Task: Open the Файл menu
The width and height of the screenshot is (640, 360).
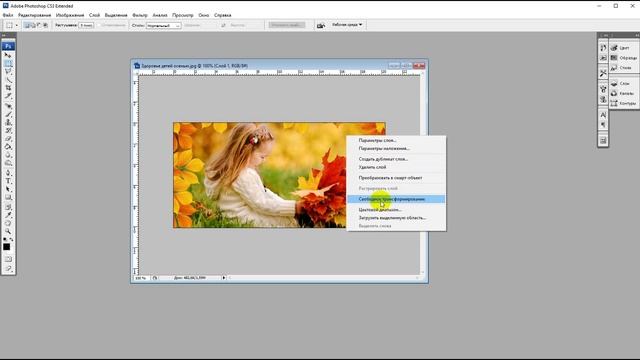Action: click(8, 15)
